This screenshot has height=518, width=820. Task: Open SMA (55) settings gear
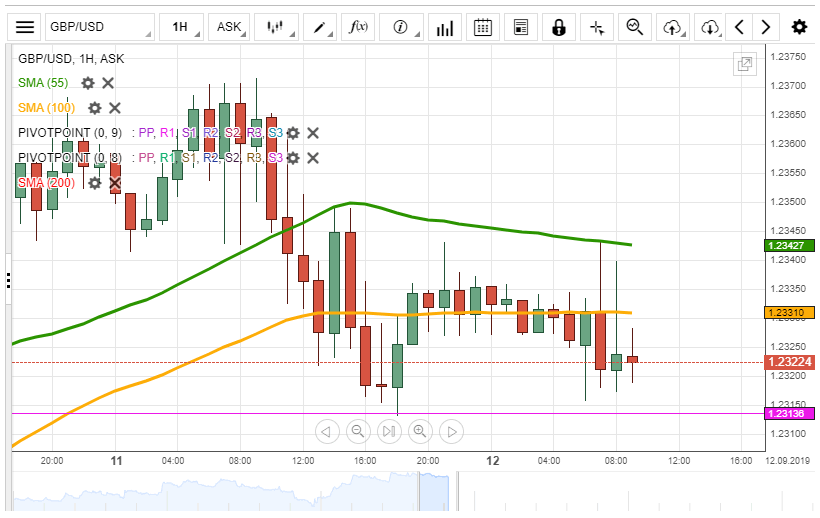click(88, 83)
